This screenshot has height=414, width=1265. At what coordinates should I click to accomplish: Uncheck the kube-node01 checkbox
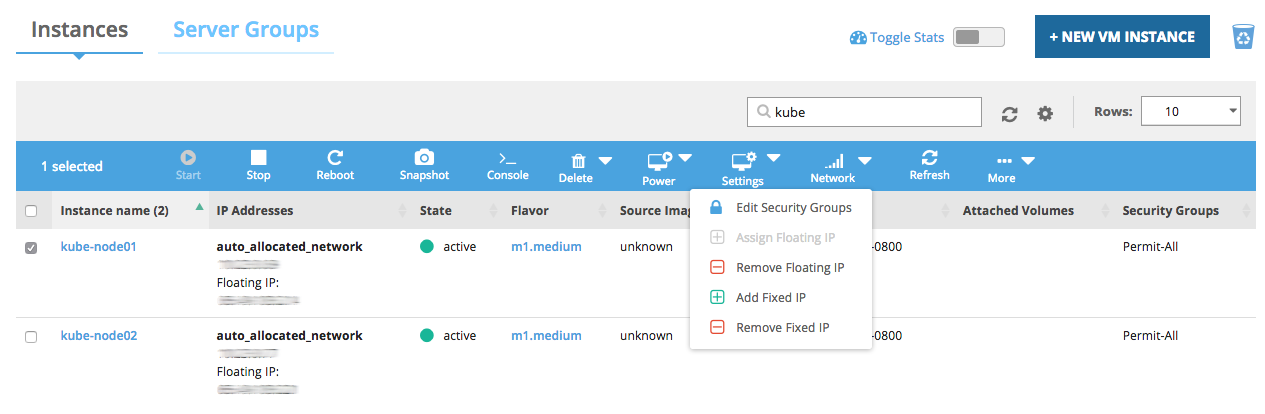pyautogui.click(x=31, y=248)
